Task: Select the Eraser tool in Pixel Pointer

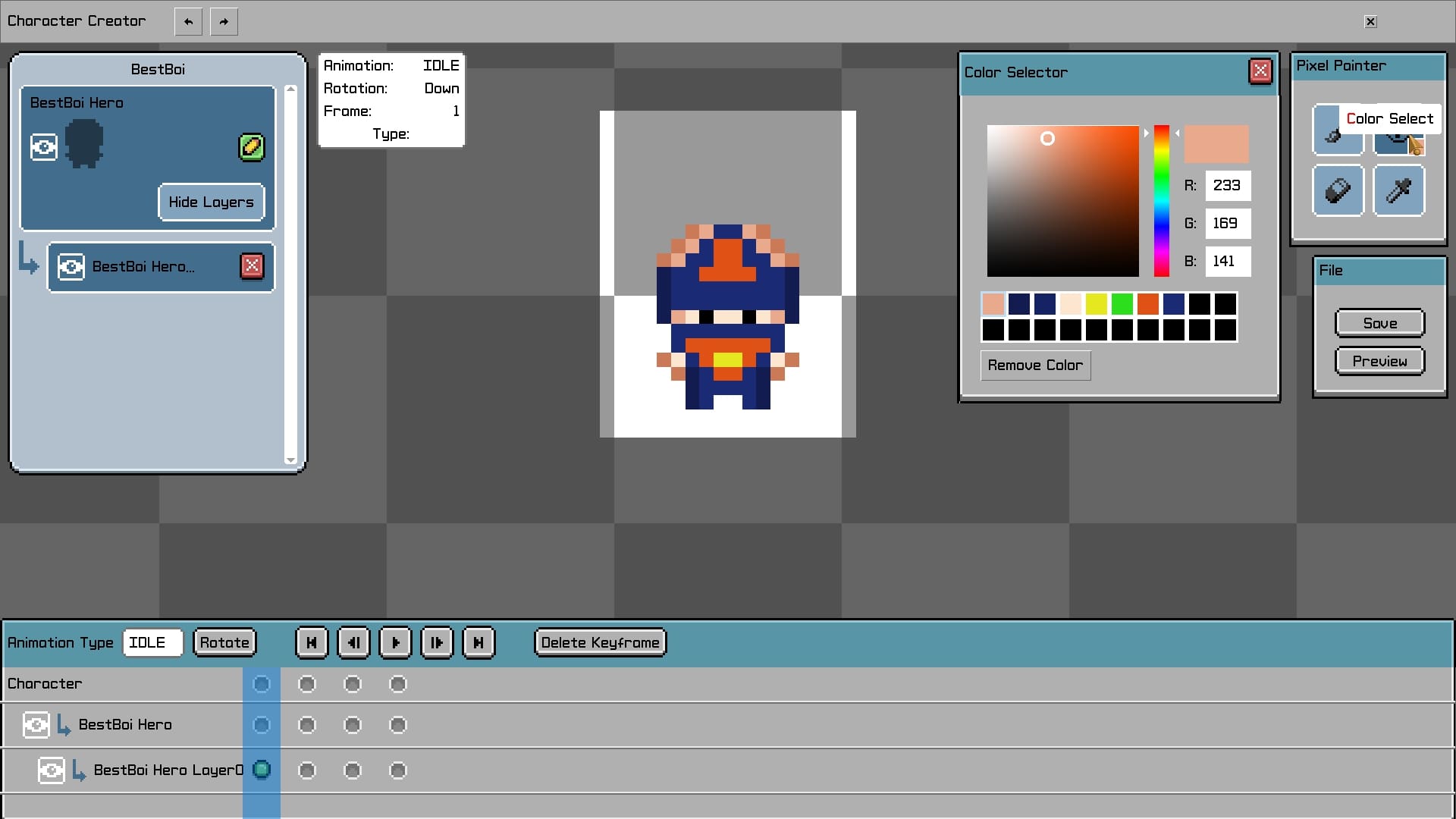Action: click(1340, 190)
